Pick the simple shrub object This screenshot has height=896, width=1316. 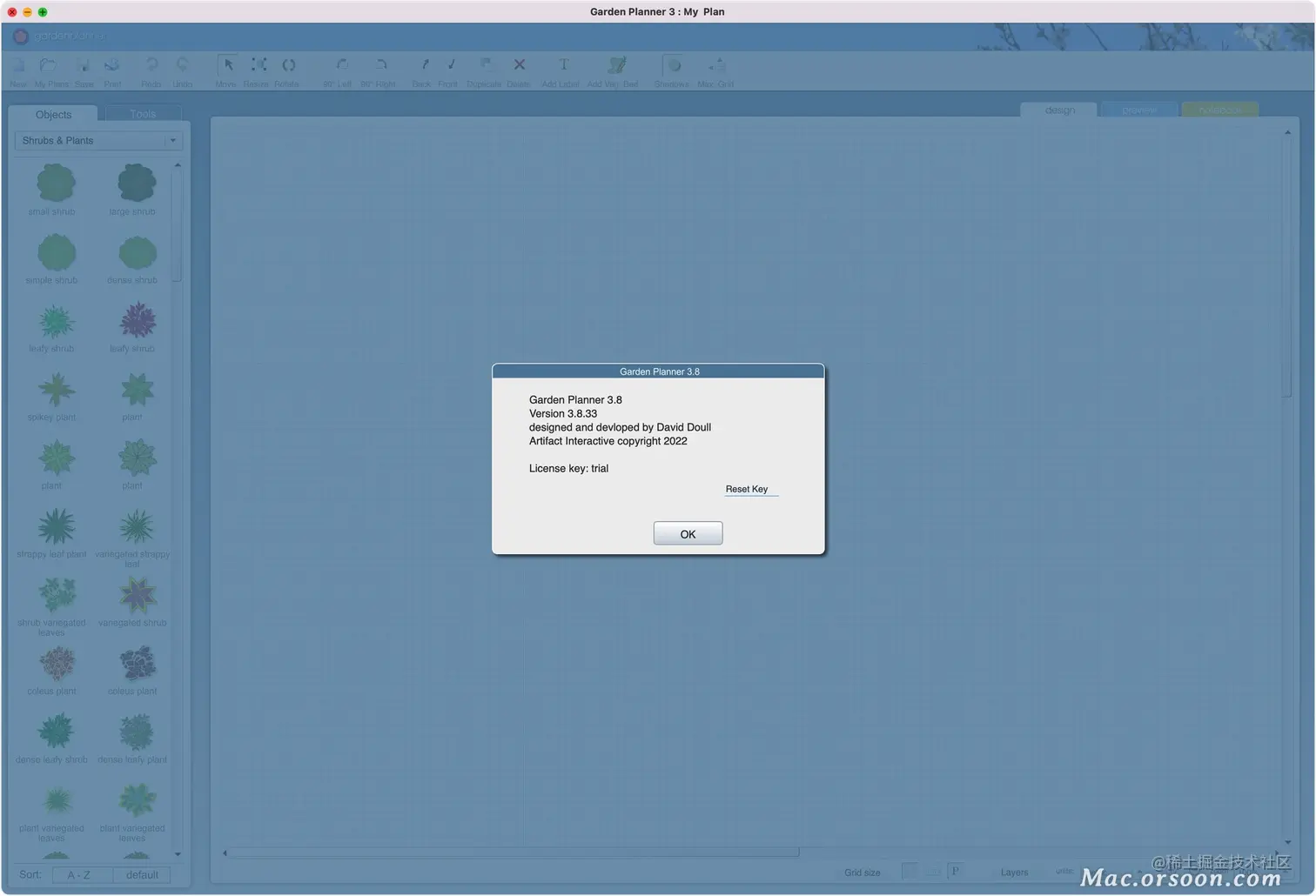[56, 253]
